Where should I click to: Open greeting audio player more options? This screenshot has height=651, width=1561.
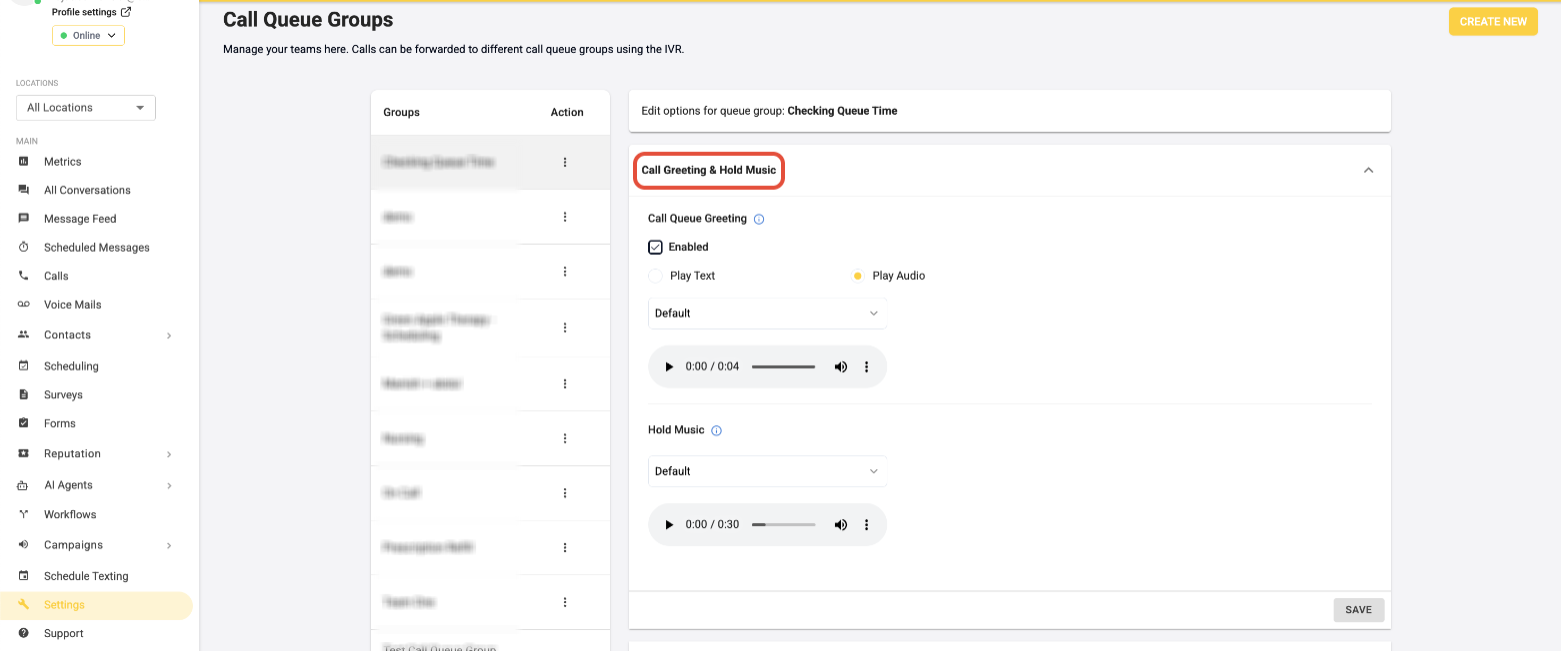coord(867,367)
